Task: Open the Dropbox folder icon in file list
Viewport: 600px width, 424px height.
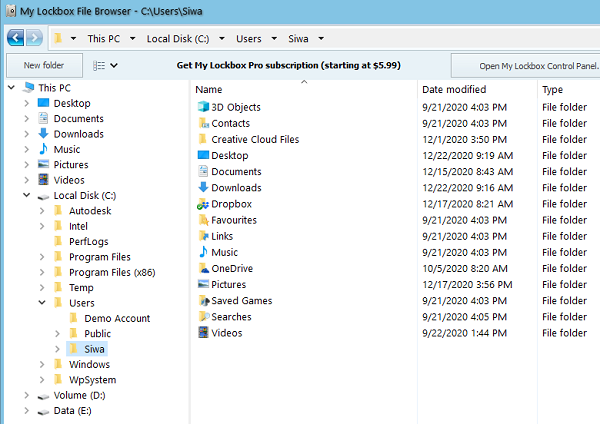Action: pyautogui.click(x=203, y=204)
